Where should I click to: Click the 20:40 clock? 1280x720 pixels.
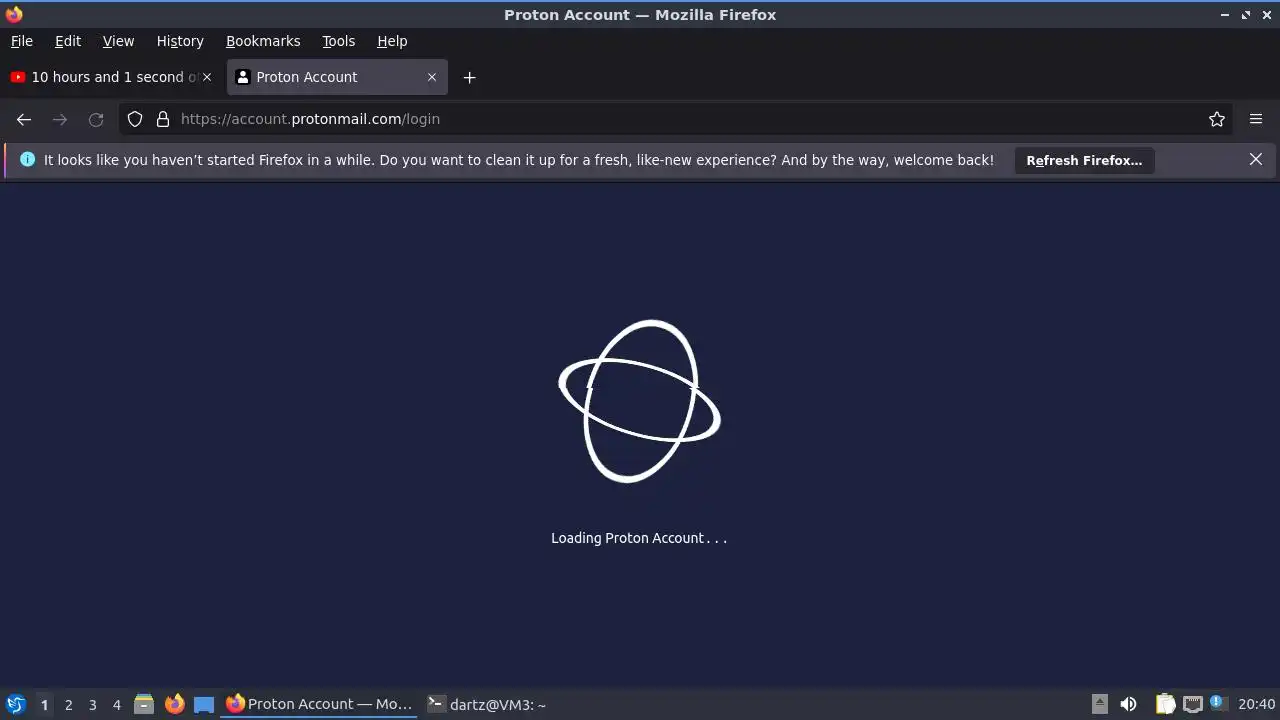(1257, 704)
